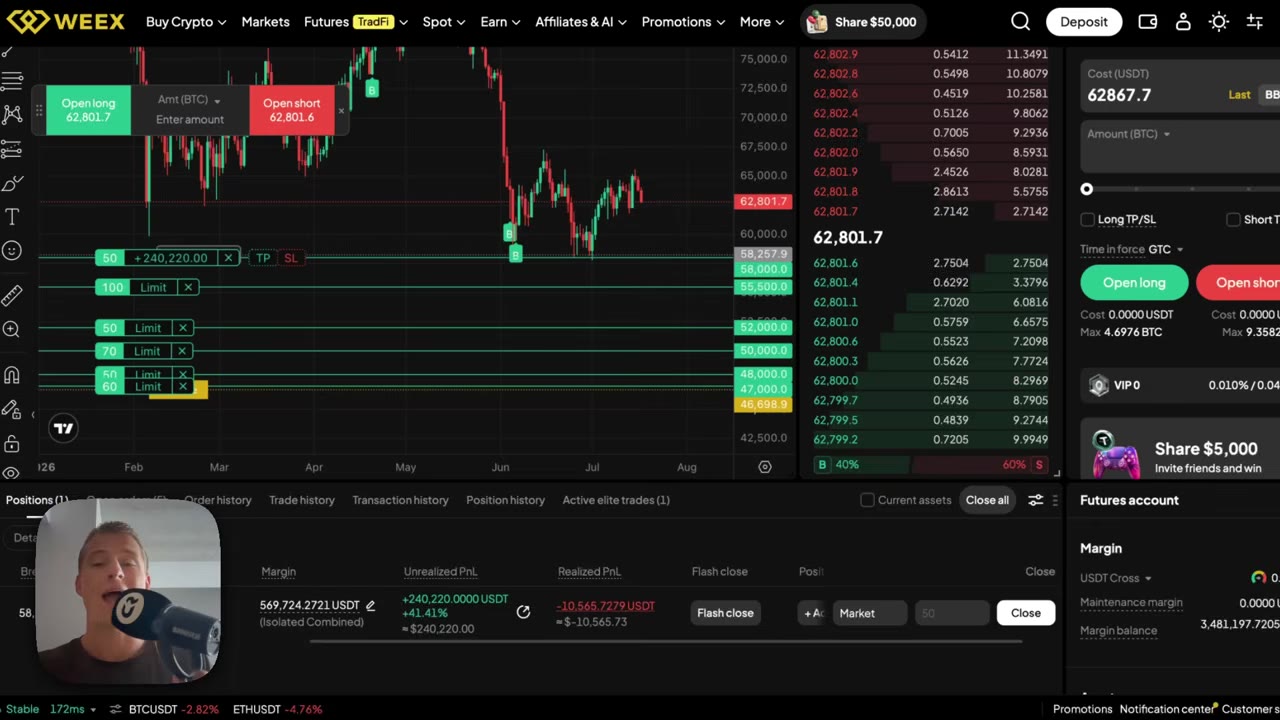Open chart settings gear by time axis
Screen dimensions: 1280x720
tap(765, 467)
